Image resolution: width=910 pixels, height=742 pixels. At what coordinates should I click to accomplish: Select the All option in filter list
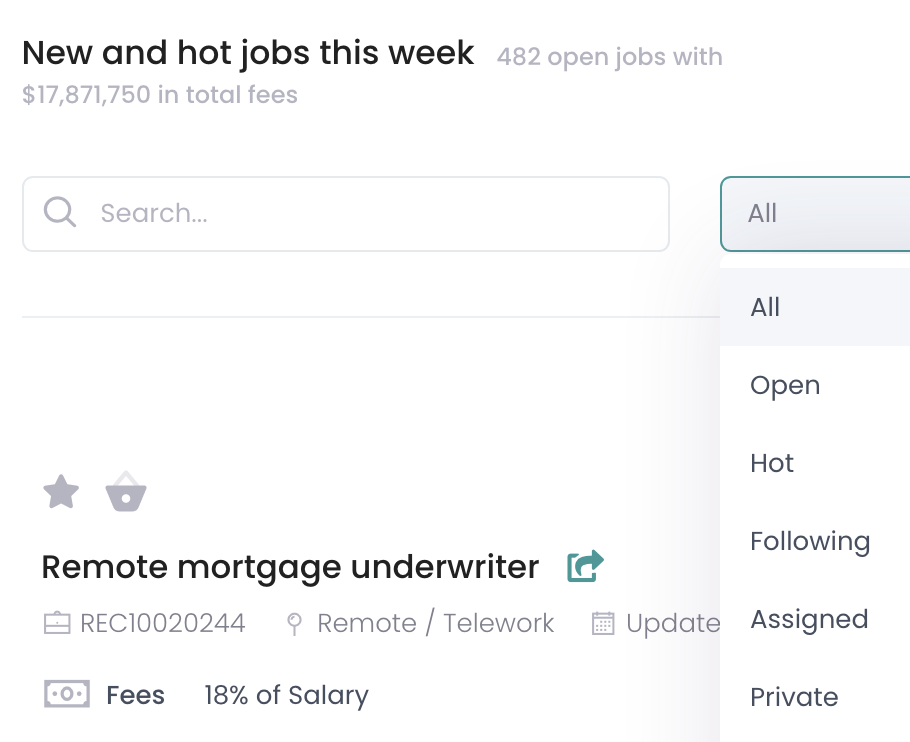click(x=766, y=307)
